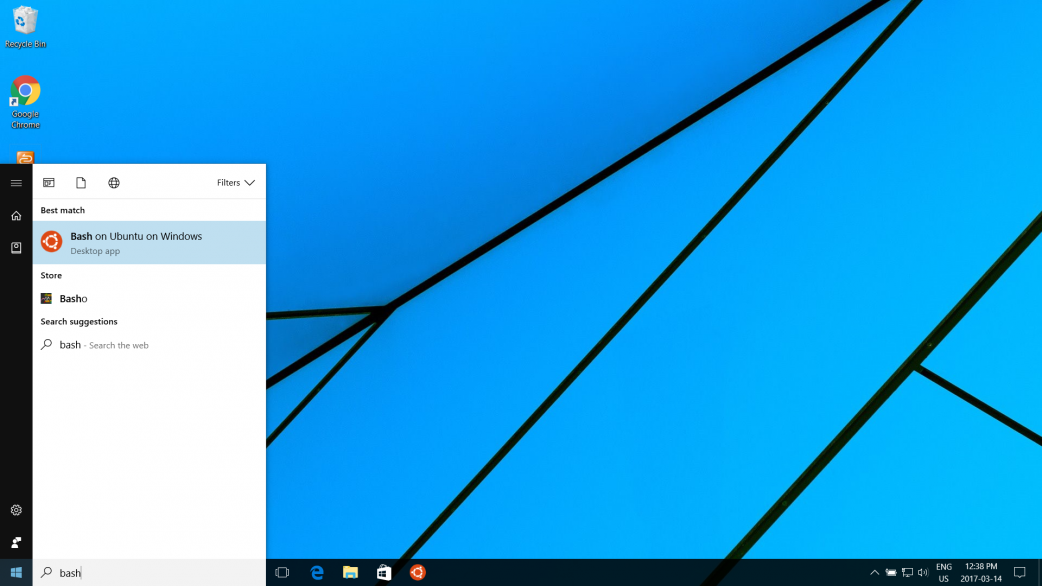Filter search results by Apps icon
1042x586 pixels.
pos(48,183)
